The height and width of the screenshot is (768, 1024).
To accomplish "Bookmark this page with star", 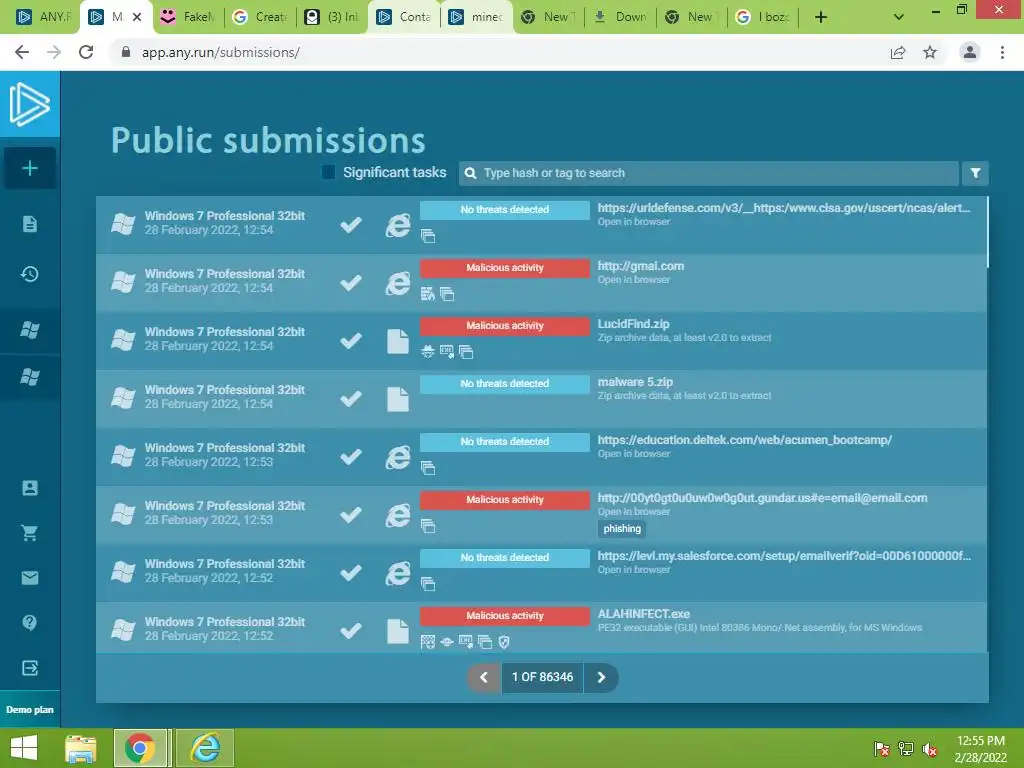I will 930,52.
